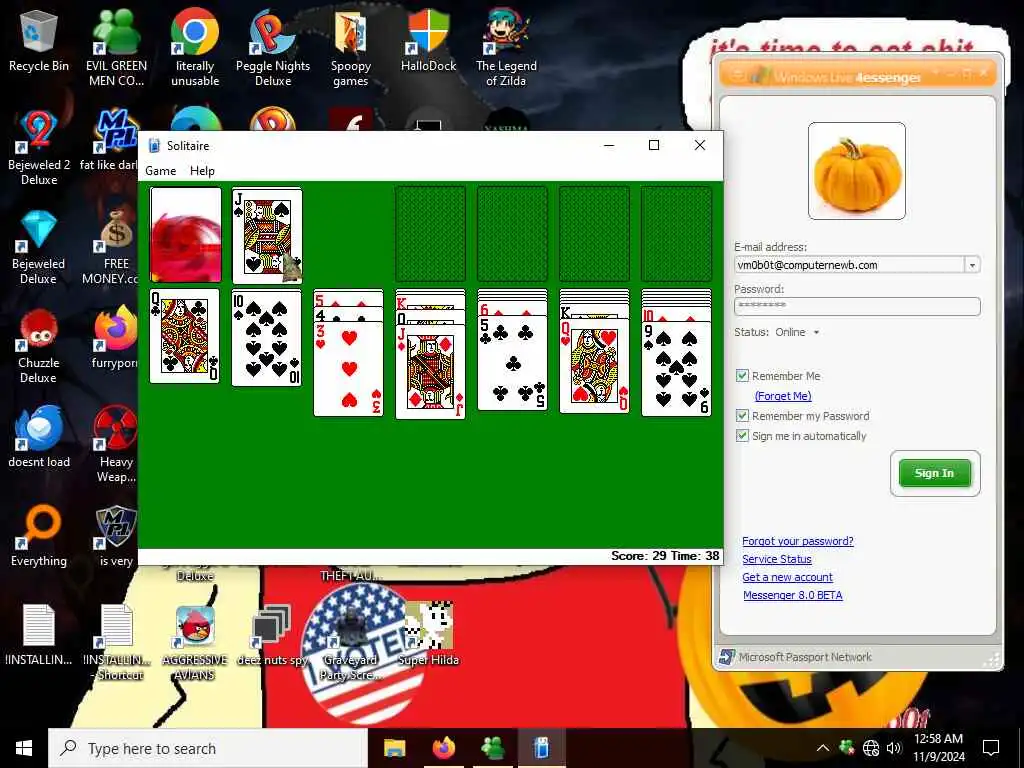Switch to Solitaire taskbar icon

click(x=541, y=748)
